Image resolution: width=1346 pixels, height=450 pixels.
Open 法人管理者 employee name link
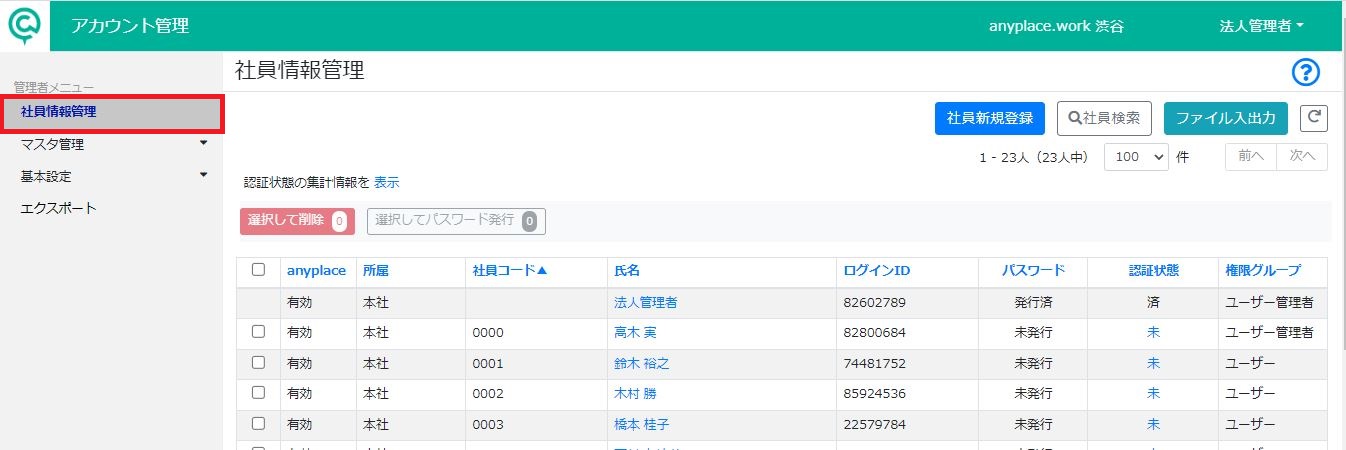click(646, 302)
